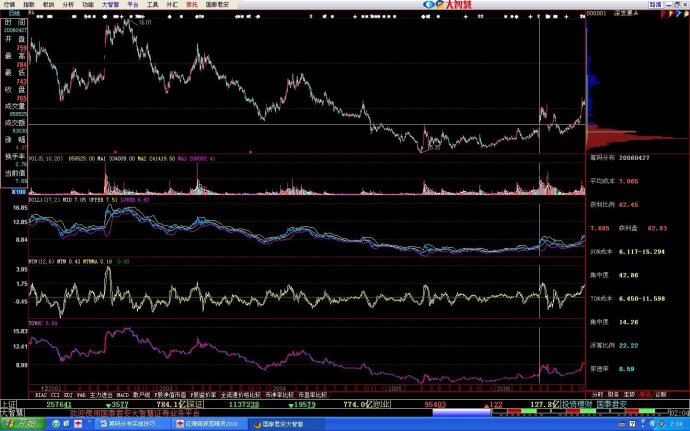Select the MACD indicator tab
This screenshot has height=431, width=690.
point(125,396)
